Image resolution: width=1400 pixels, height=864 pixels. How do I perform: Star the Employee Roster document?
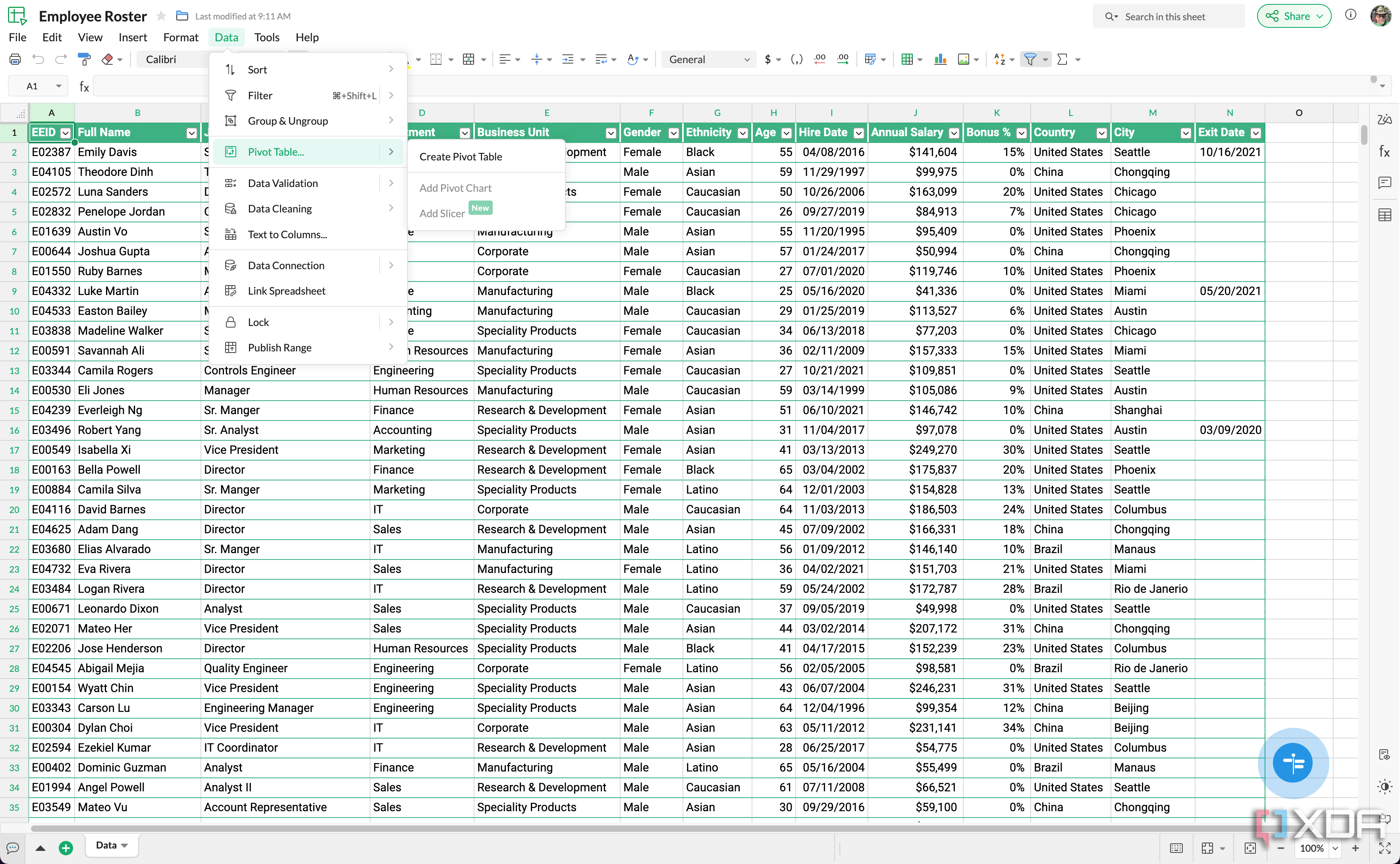162,16
